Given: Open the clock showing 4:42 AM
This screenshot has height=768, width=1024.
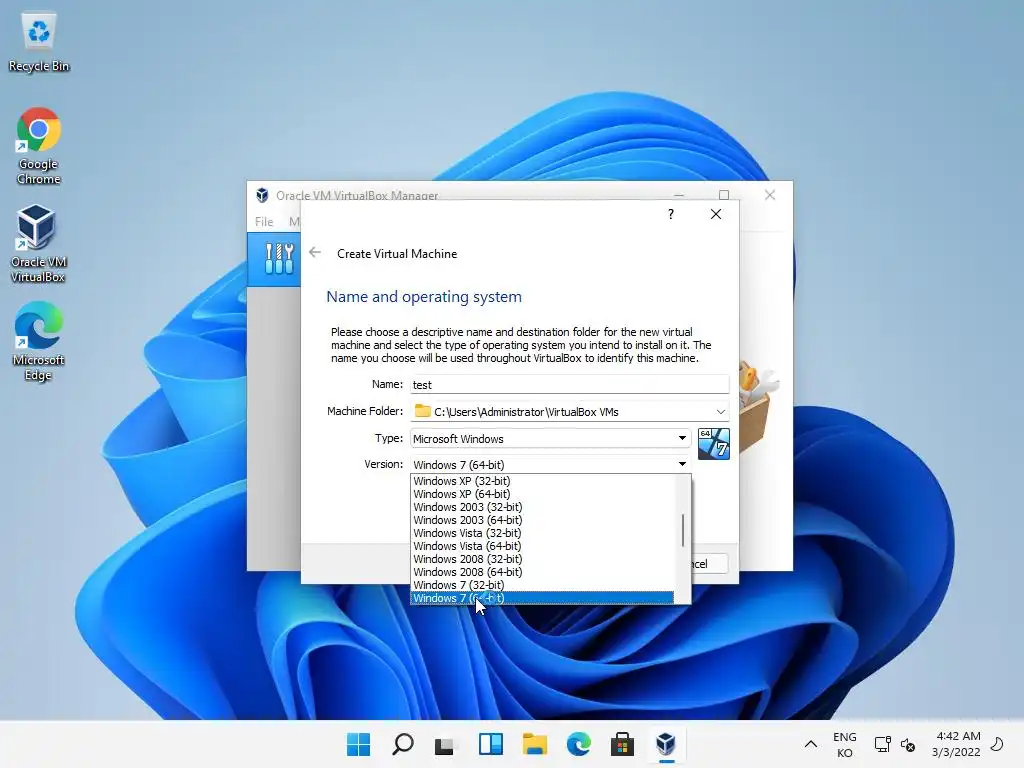Looking at the screenshot, I should 957,744.
